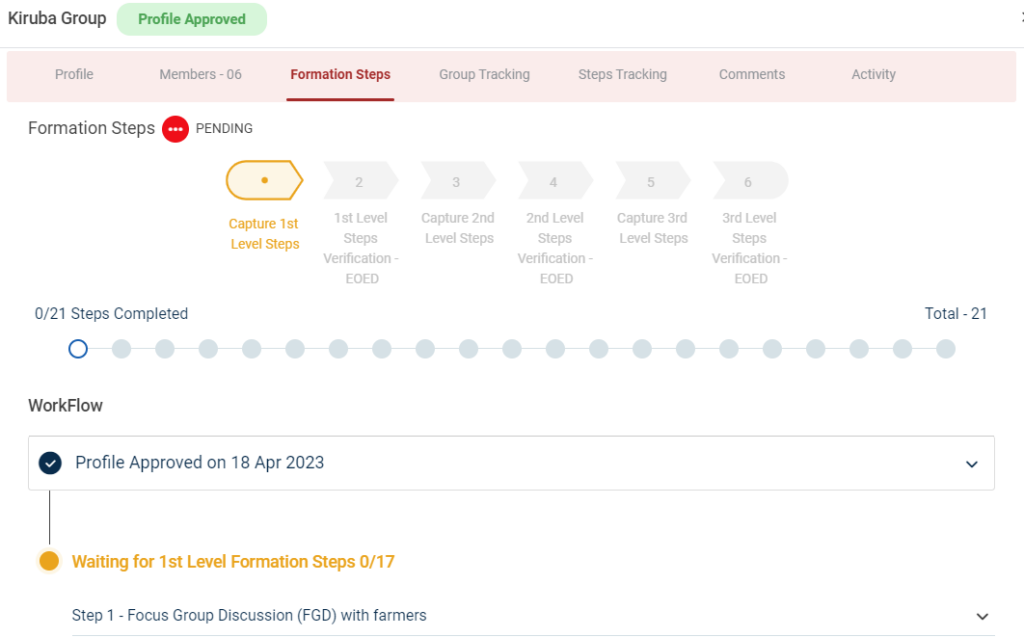The width and height of the screenshot is (1024, 637).
Task: Open the Group Tracking tab
Action: tap(484, 74)
